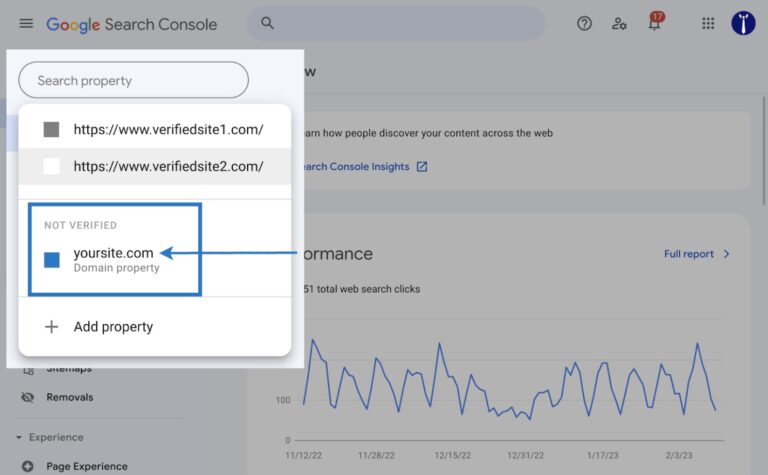
Task: Click the plus icon beside Add property
Action: pos(52,327)
